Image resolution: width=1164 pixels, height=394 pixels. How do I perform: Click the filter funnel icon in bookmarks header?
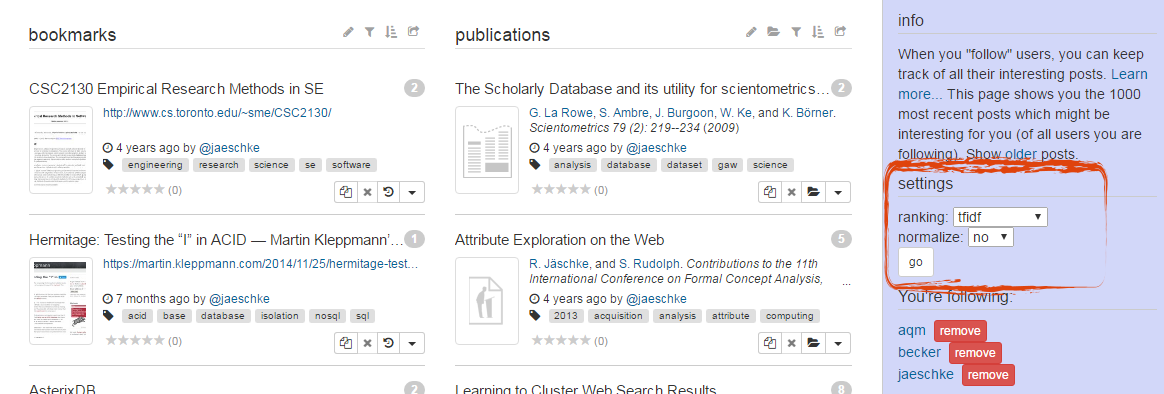coord(369,32)
